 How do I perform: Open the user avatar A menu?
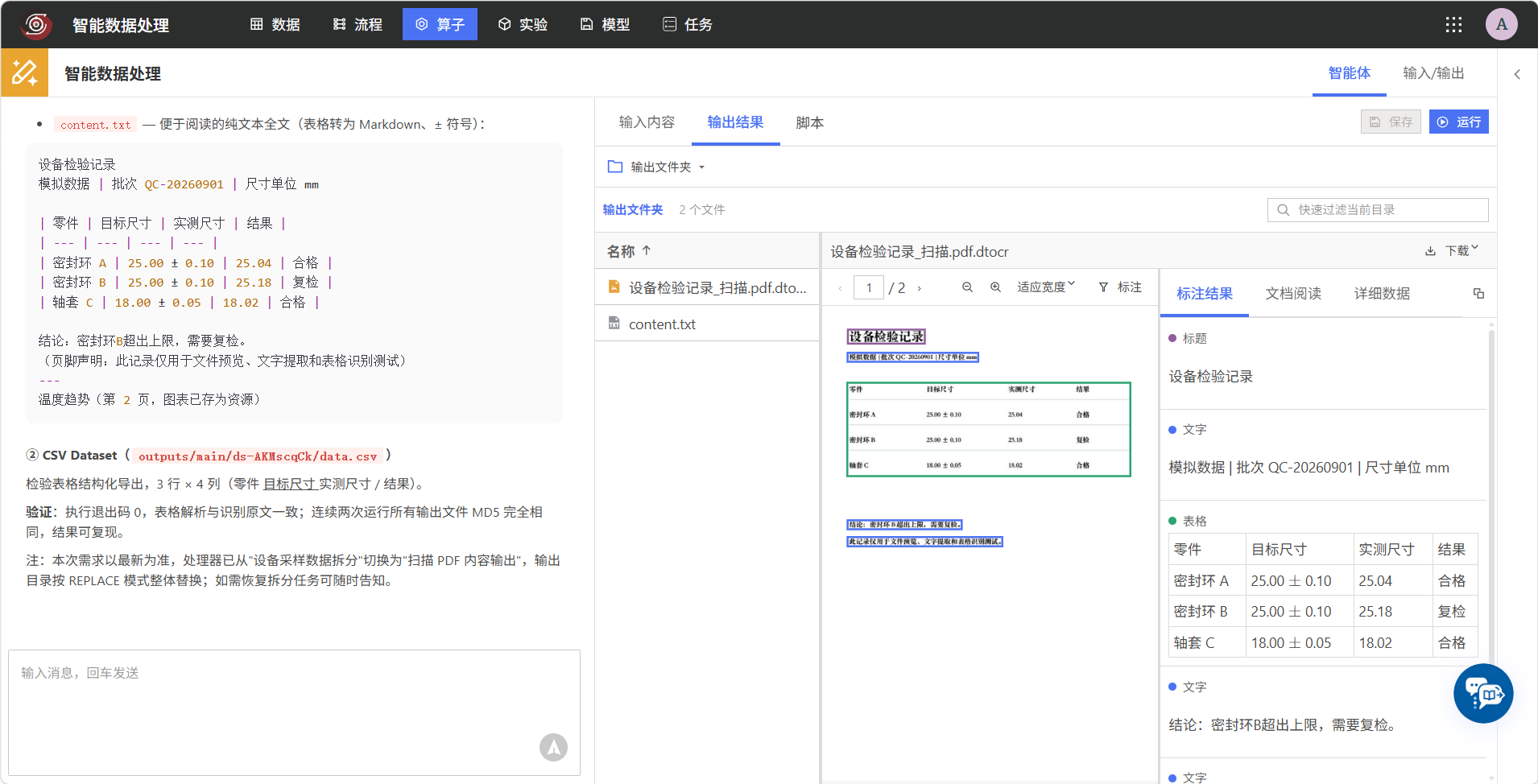[1502, 24]
